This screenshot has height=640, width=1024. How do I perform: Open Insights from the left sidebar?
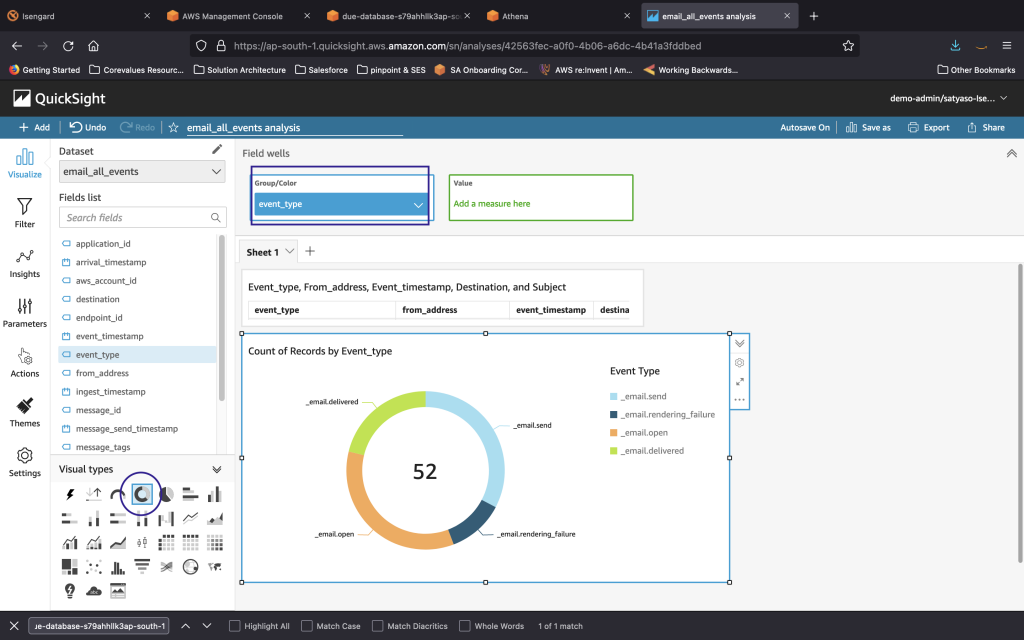(25, 262)
